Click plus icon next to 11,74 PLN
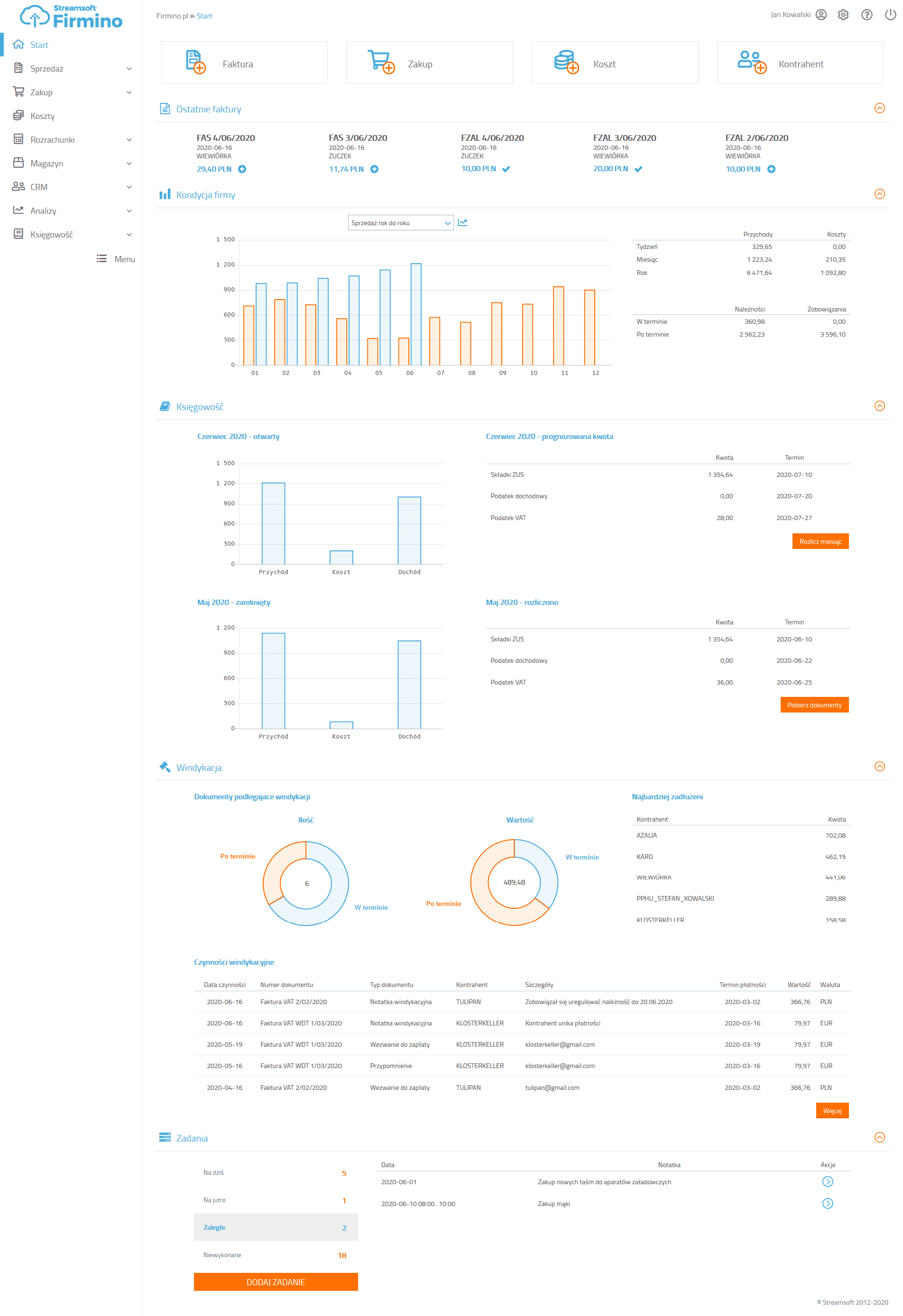 375,169
